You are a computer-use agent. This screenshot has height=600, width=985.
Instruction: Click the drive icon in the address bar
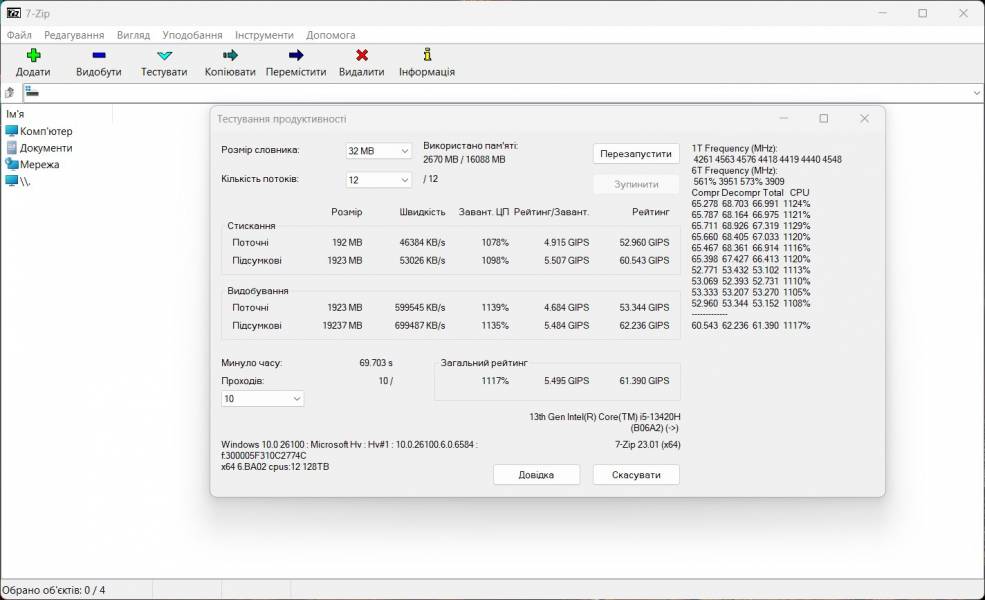[x=31, y=92]
